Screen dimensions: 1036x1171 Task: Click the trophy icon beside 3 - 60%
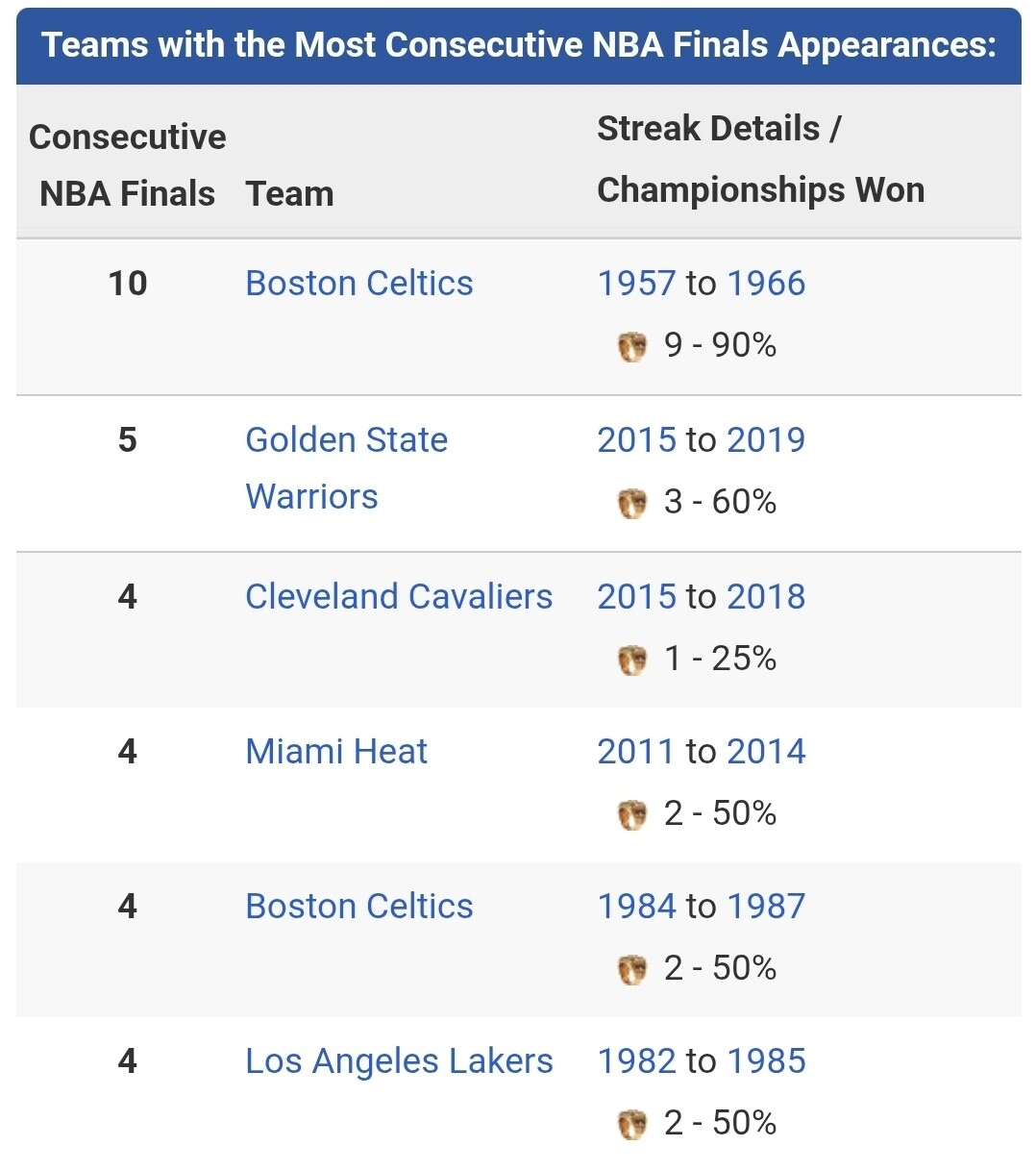(631, 503)
